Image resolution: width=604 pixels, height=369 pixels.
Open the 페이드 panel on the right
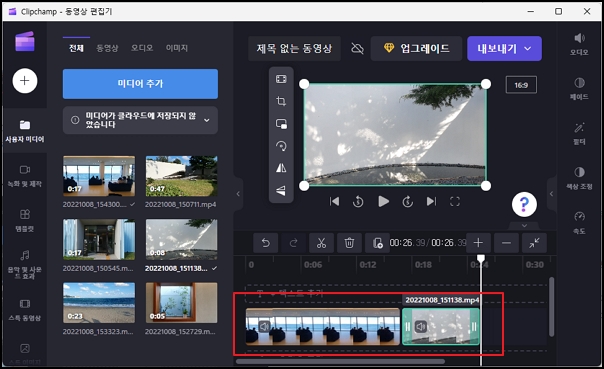(x=579, y=89)
